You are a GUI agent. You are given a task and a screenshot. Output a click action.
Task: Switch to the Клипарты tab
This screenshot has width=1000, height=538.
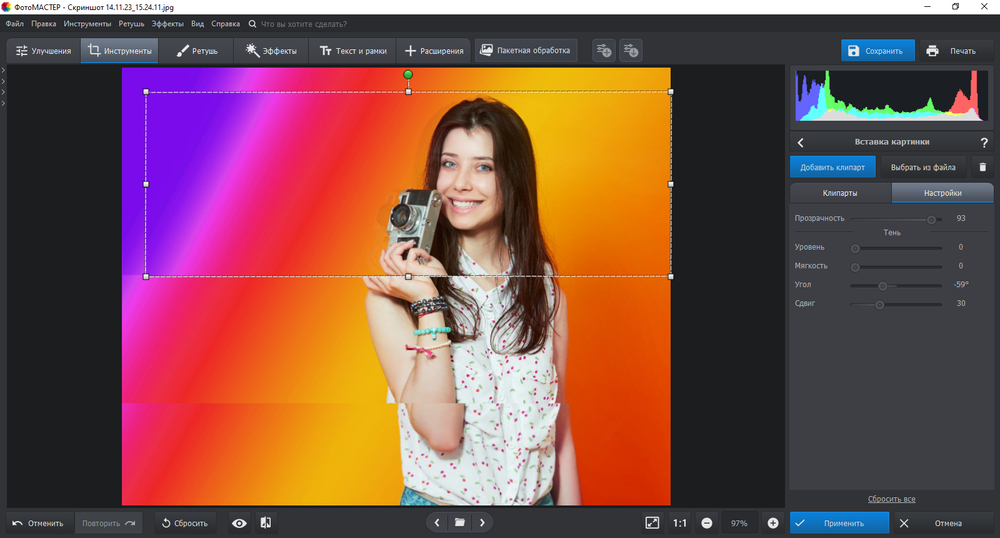pos(839,193)
